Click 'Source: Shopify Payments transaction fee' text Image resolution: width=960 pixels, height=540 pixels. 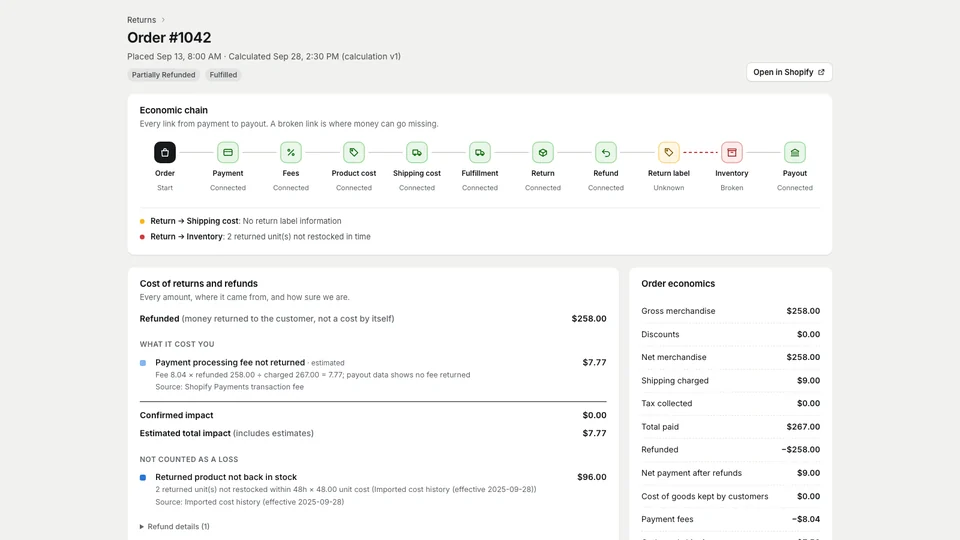coord(230,387)
